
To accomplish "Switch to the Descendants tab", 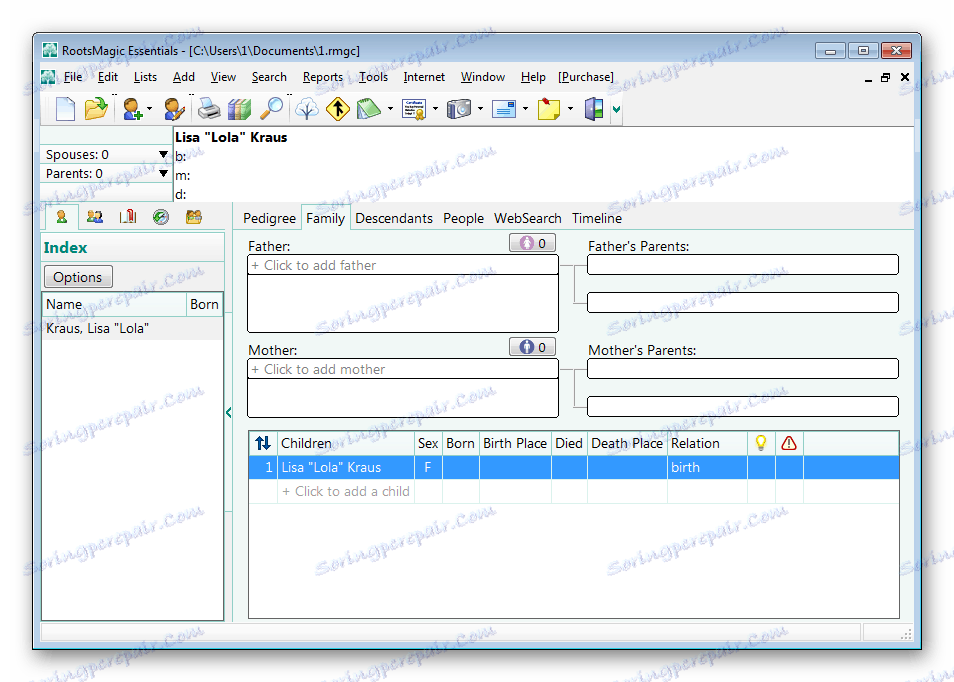I will pyautogui.click(x=394, y=218).
